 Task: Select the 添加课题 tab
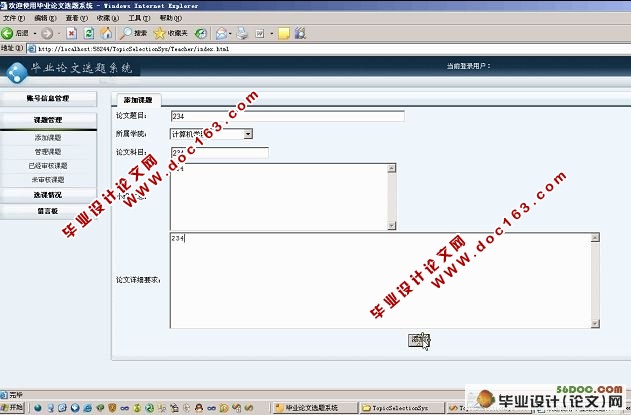[138, 100]
